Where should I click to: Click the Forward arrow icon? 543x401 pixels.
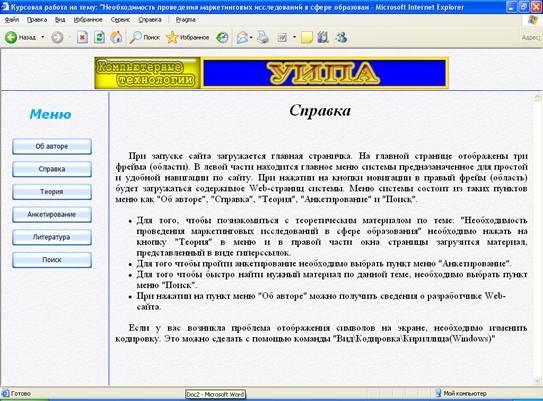pyautogui.click(x=57, y=37)
